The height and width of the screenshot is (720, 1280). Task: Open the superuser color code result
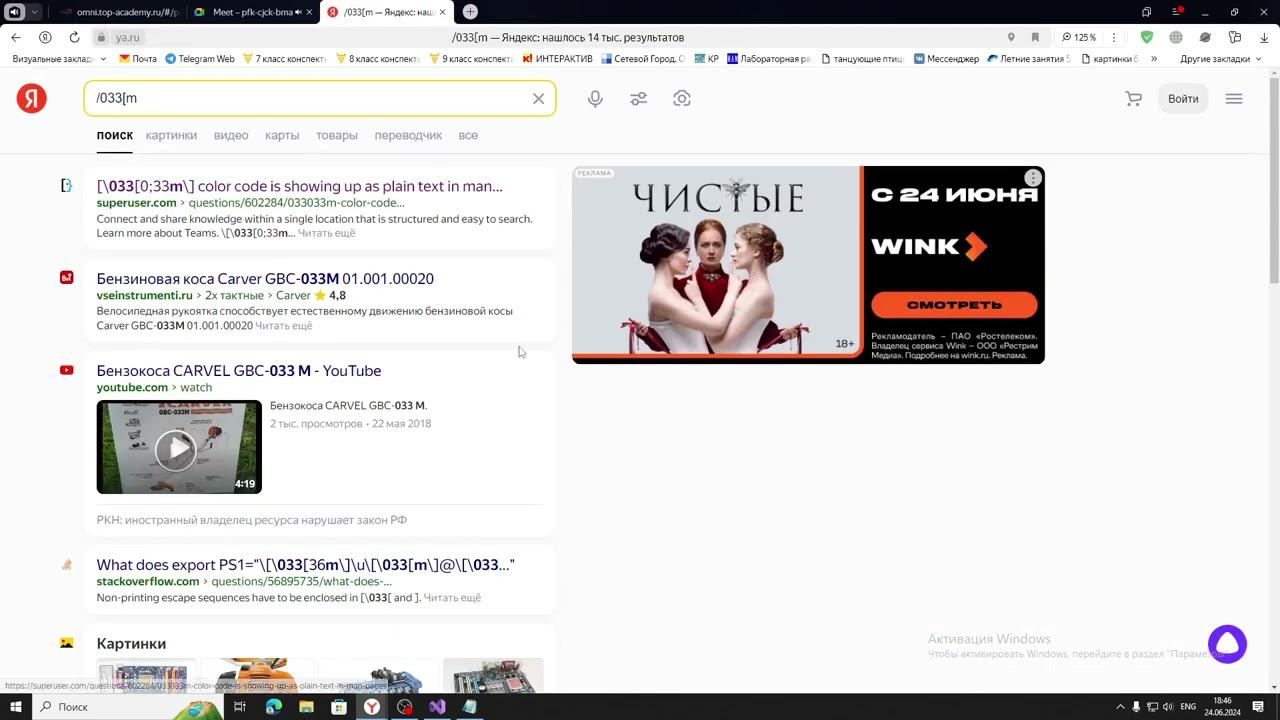(x=300, y=186)
